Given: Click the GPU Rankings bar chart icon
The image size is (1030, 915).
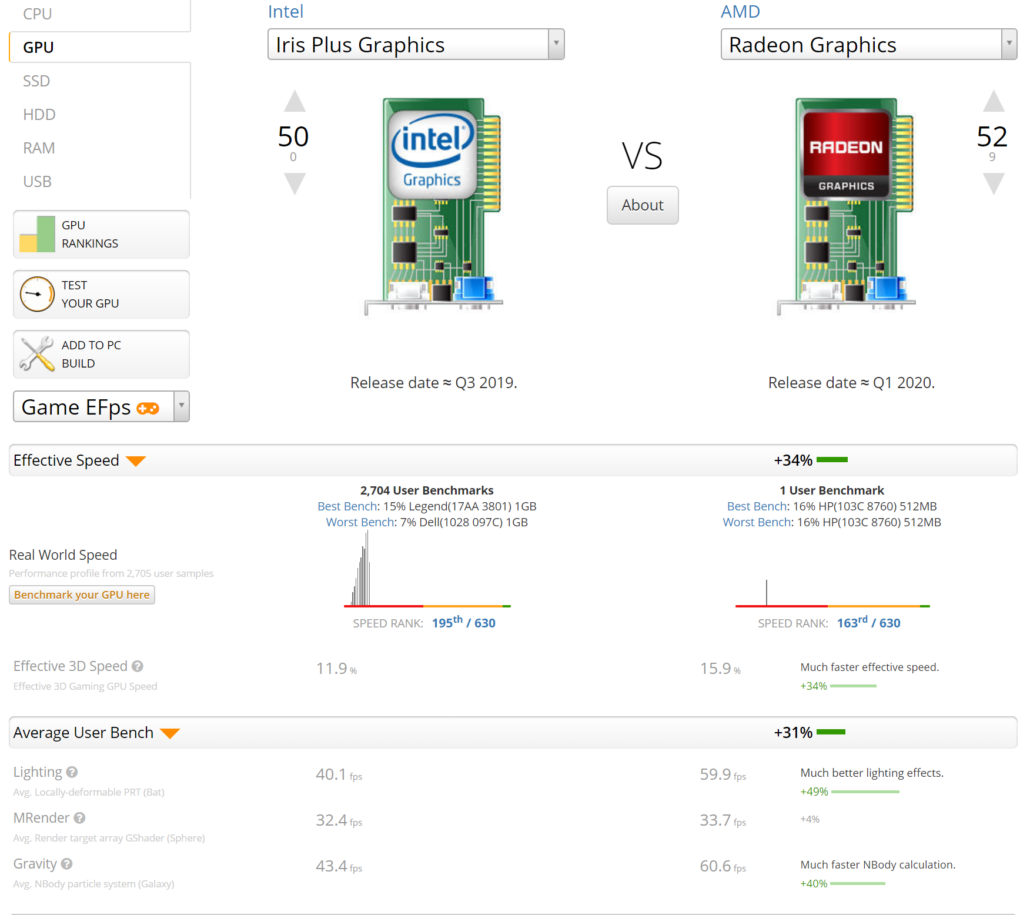Looking at the screenshot, I should (x=37, y=234).
